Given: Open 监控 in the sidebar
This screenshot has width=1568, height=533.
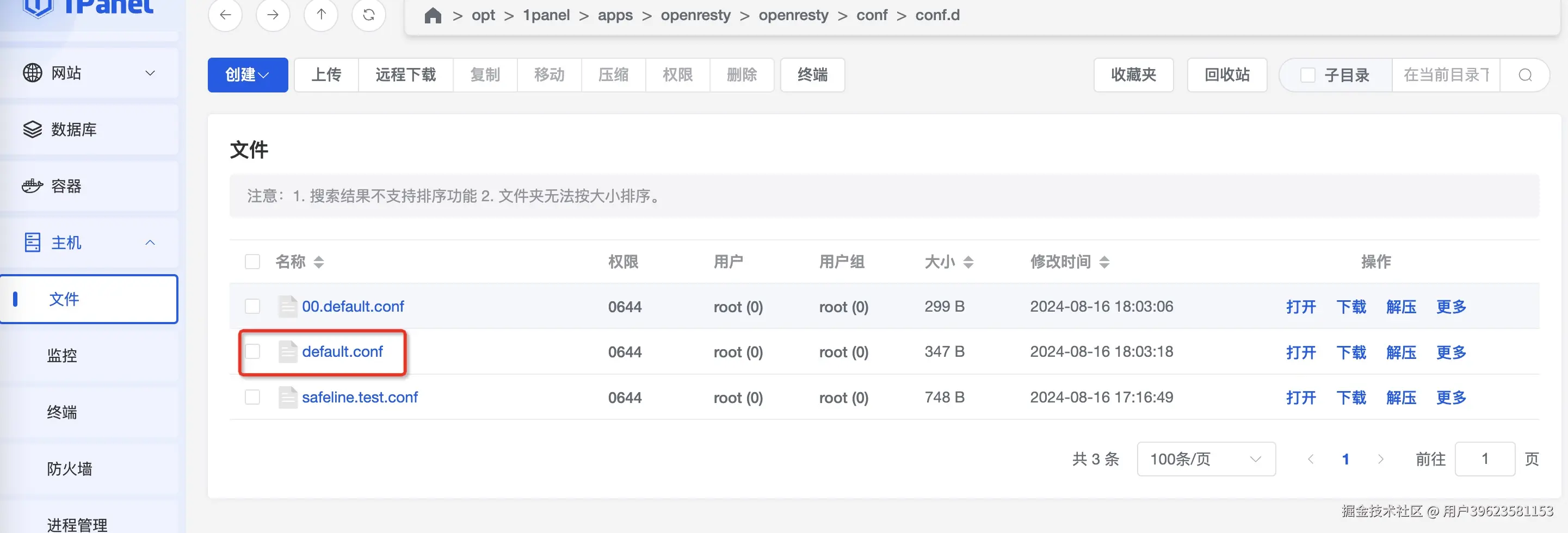Looking at the screenshot, I should (89, 355).
